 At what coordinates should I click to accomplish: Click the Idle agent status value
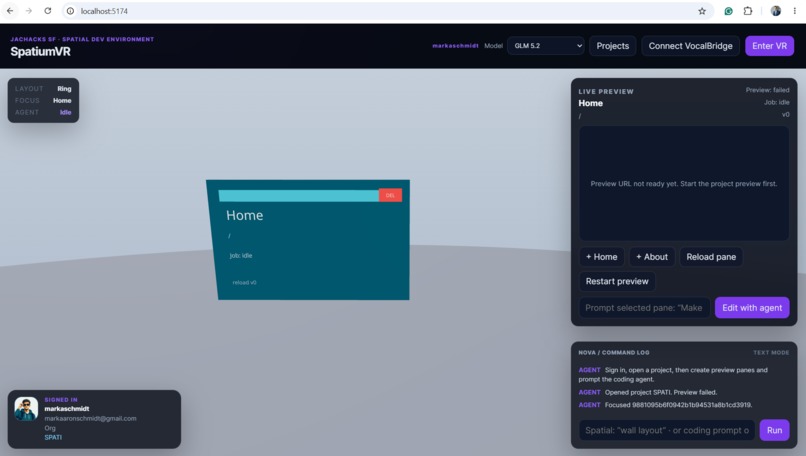point(65,113)
